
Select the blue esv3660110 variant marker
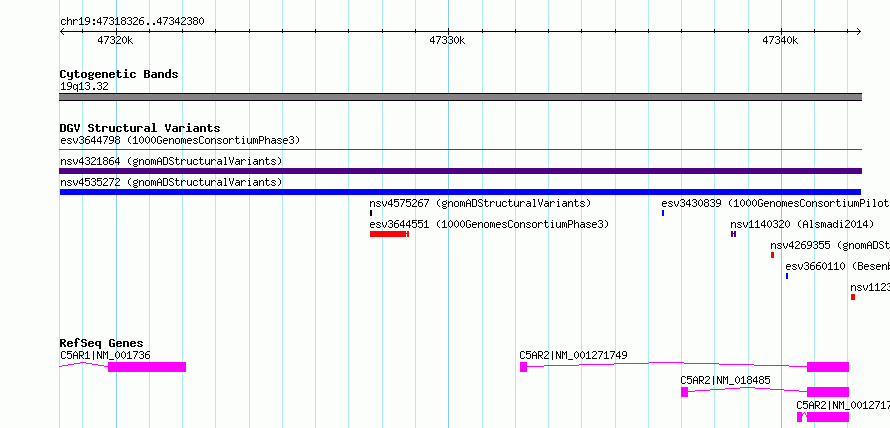point(787,276)
